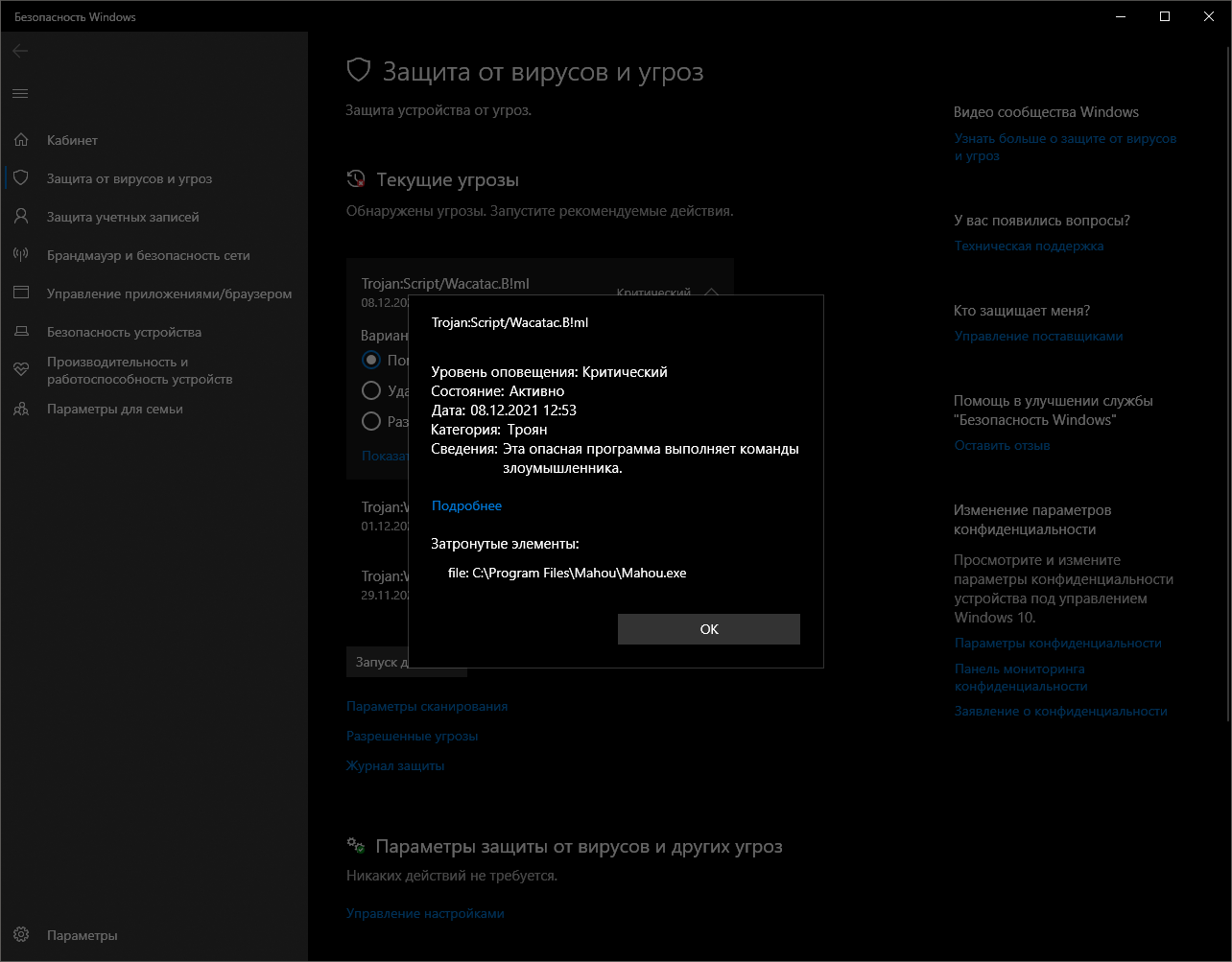Screen dimensions: 1232x962
Task: Open settings with the gear icon
Action: pyautogui.click(x=21, y=935)
